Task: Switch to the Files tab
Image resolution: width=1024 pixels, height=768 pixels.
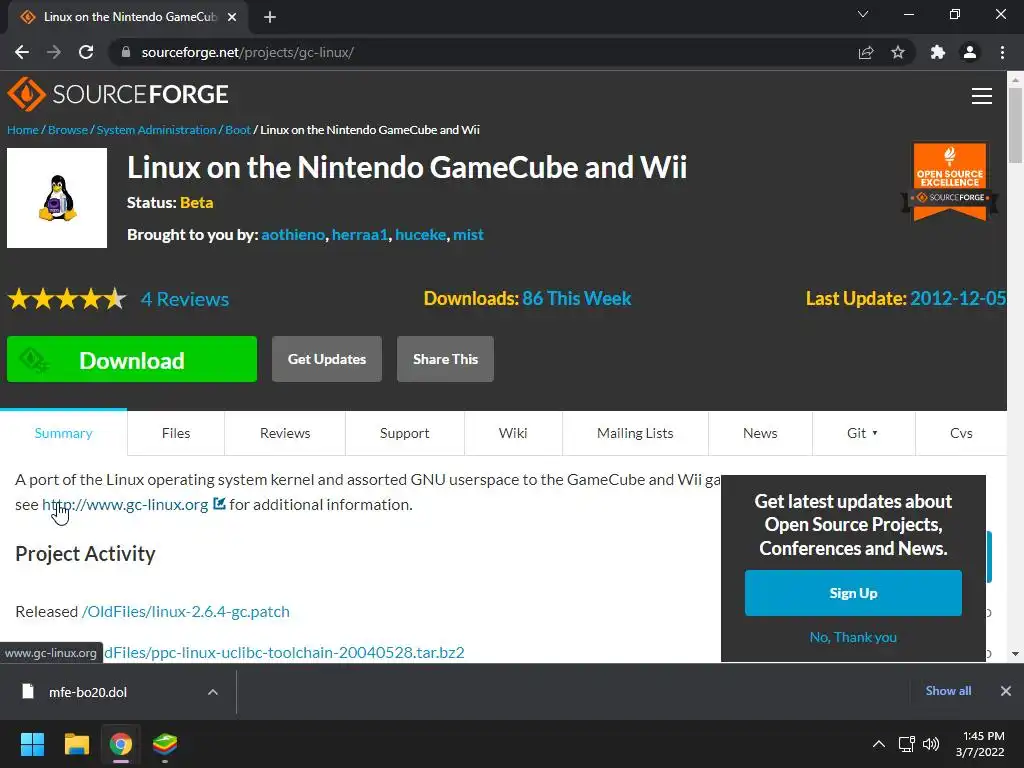Action: [x=176, y=433]
